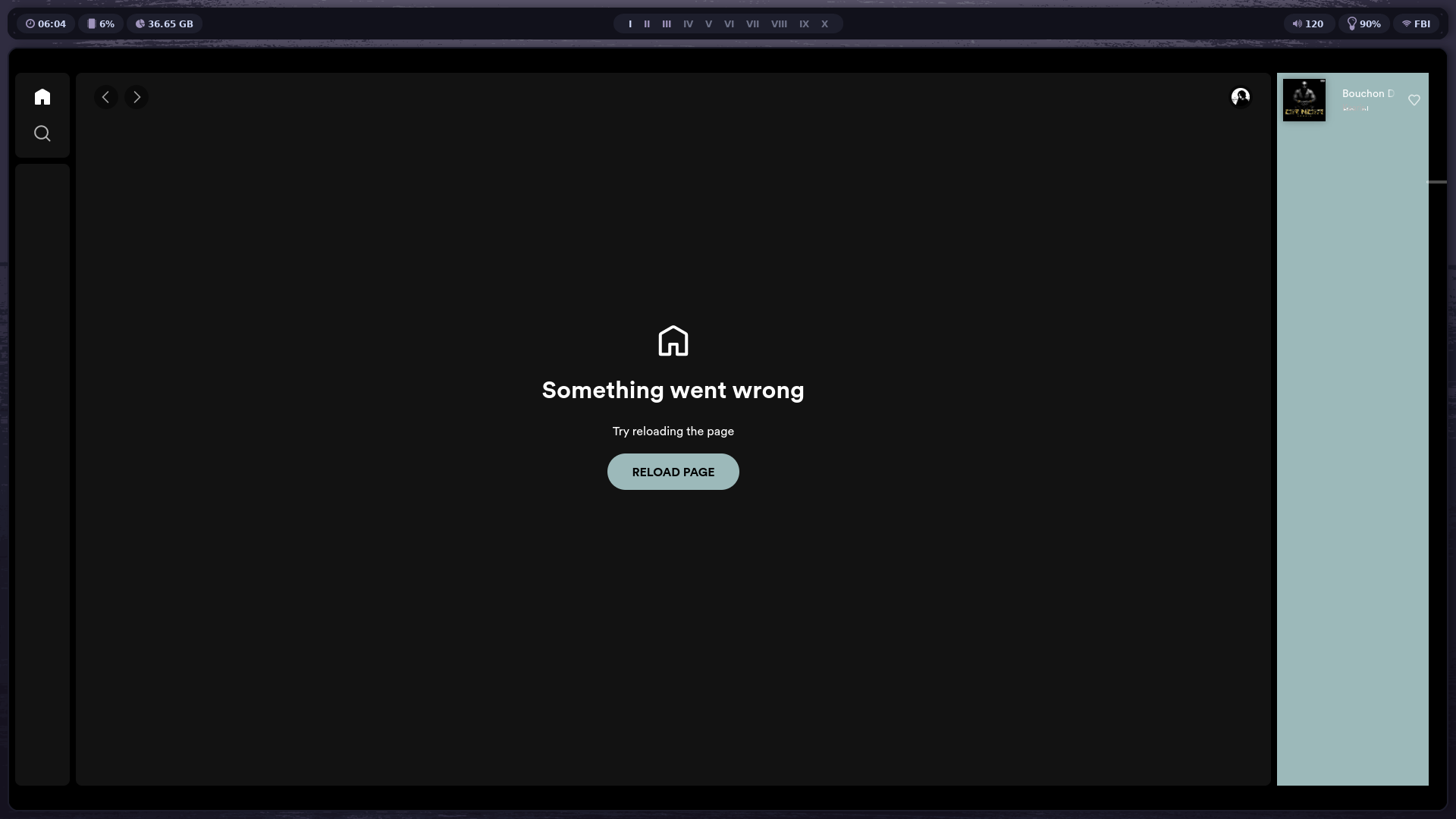Click the brightness indicator showing 90%
This screenshot has height=819, width=1456.
(1363, 24)
